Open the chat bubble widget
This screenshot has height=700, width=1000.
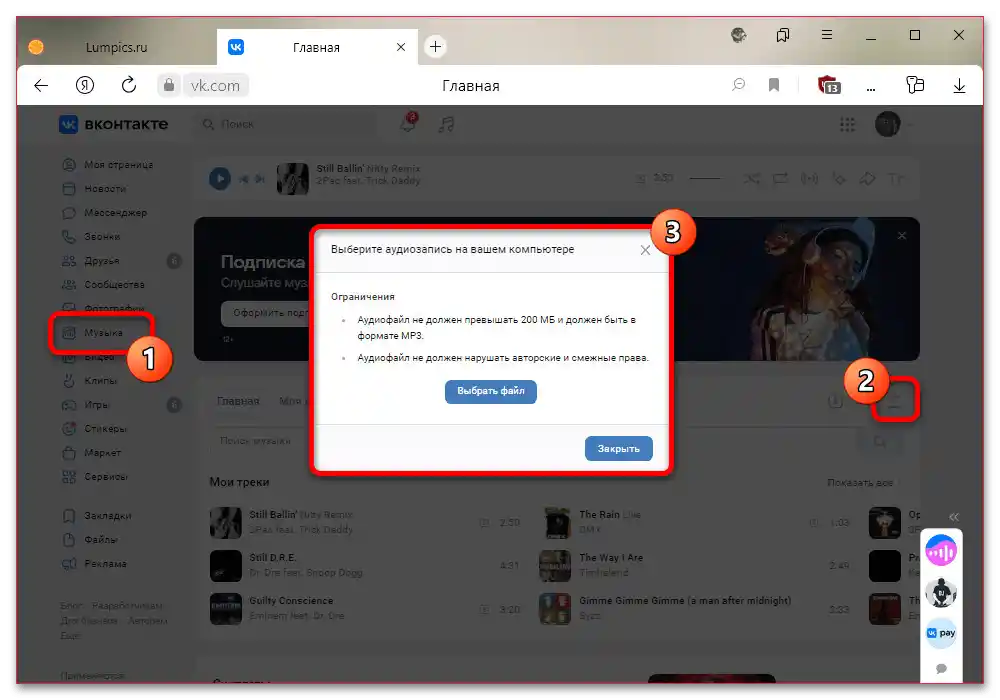point(941,668)
